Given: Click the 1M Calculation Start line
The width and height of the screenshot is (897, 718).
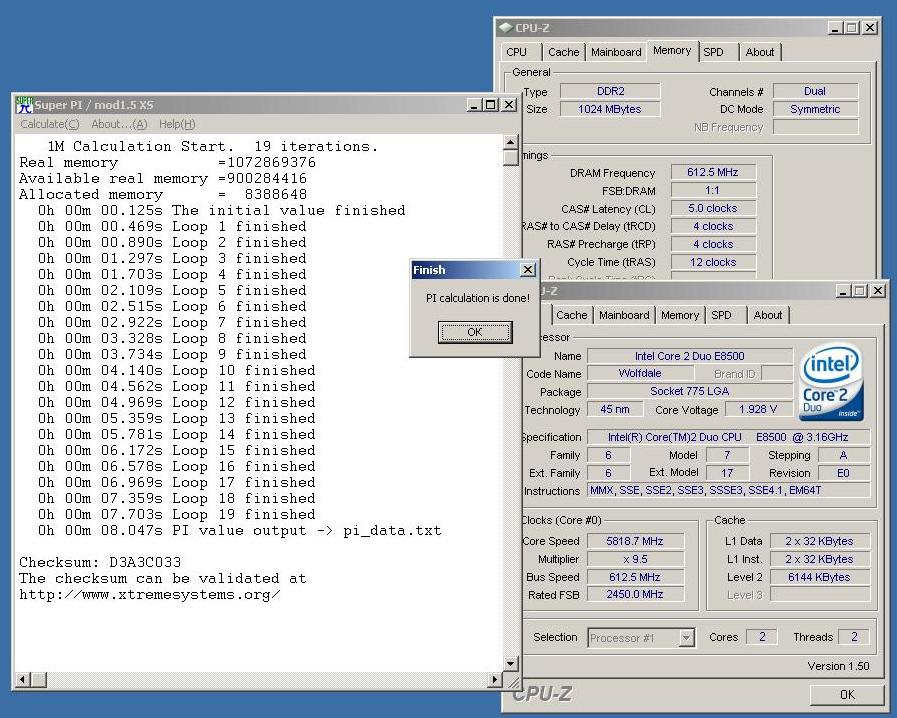Looking at the screenshot, I should 213,146.
